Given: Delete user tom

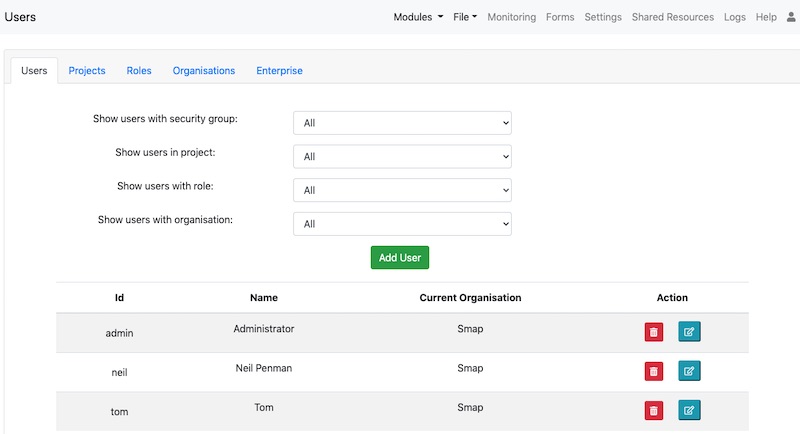Looking at the screenshot, I should [653, 410].
